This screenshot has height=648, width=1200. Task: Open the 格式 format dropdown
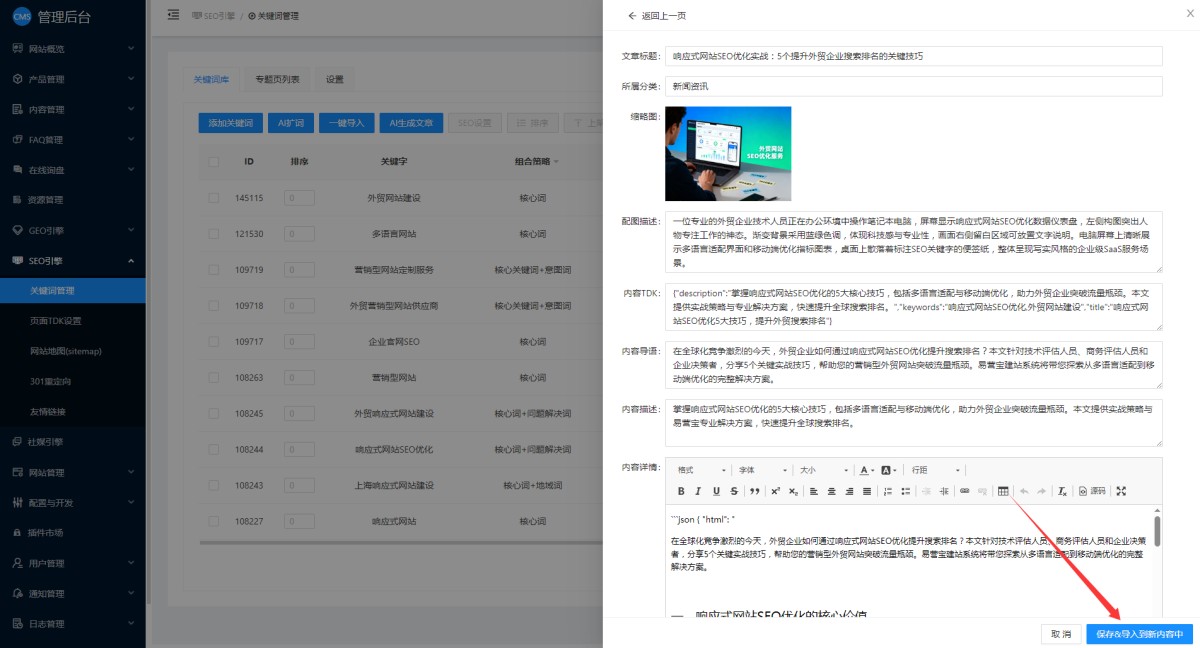(700, 470)
